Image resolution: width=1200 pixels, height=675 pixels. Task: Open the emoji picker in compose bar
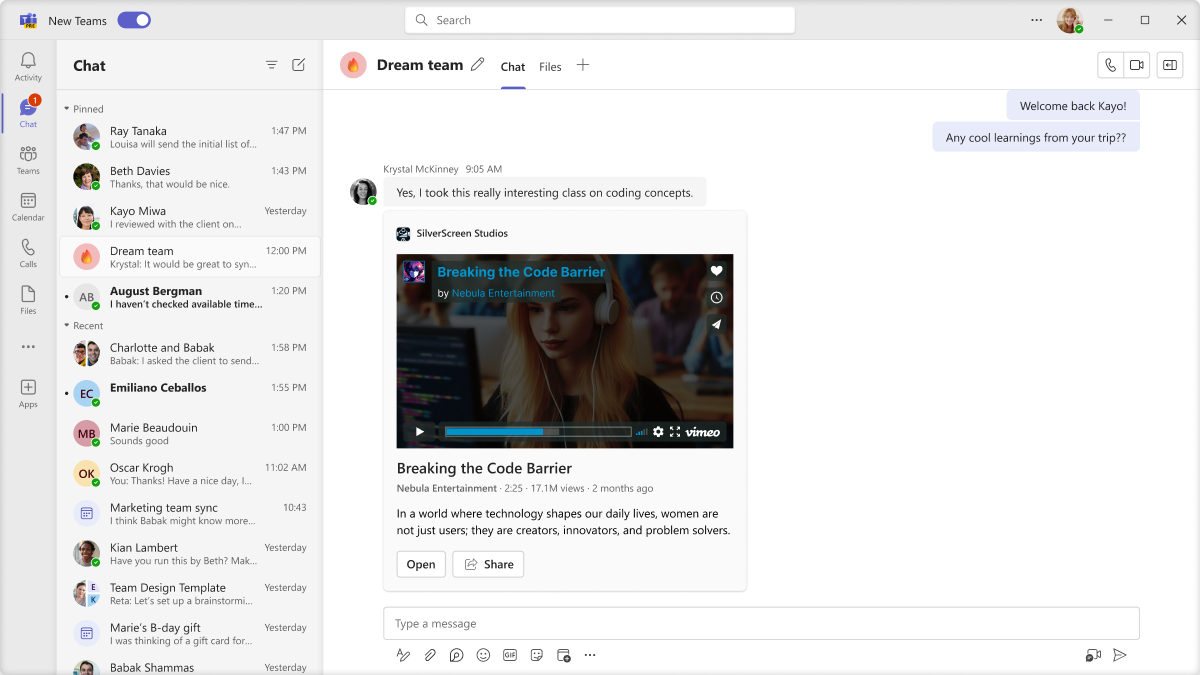point(483,655)
